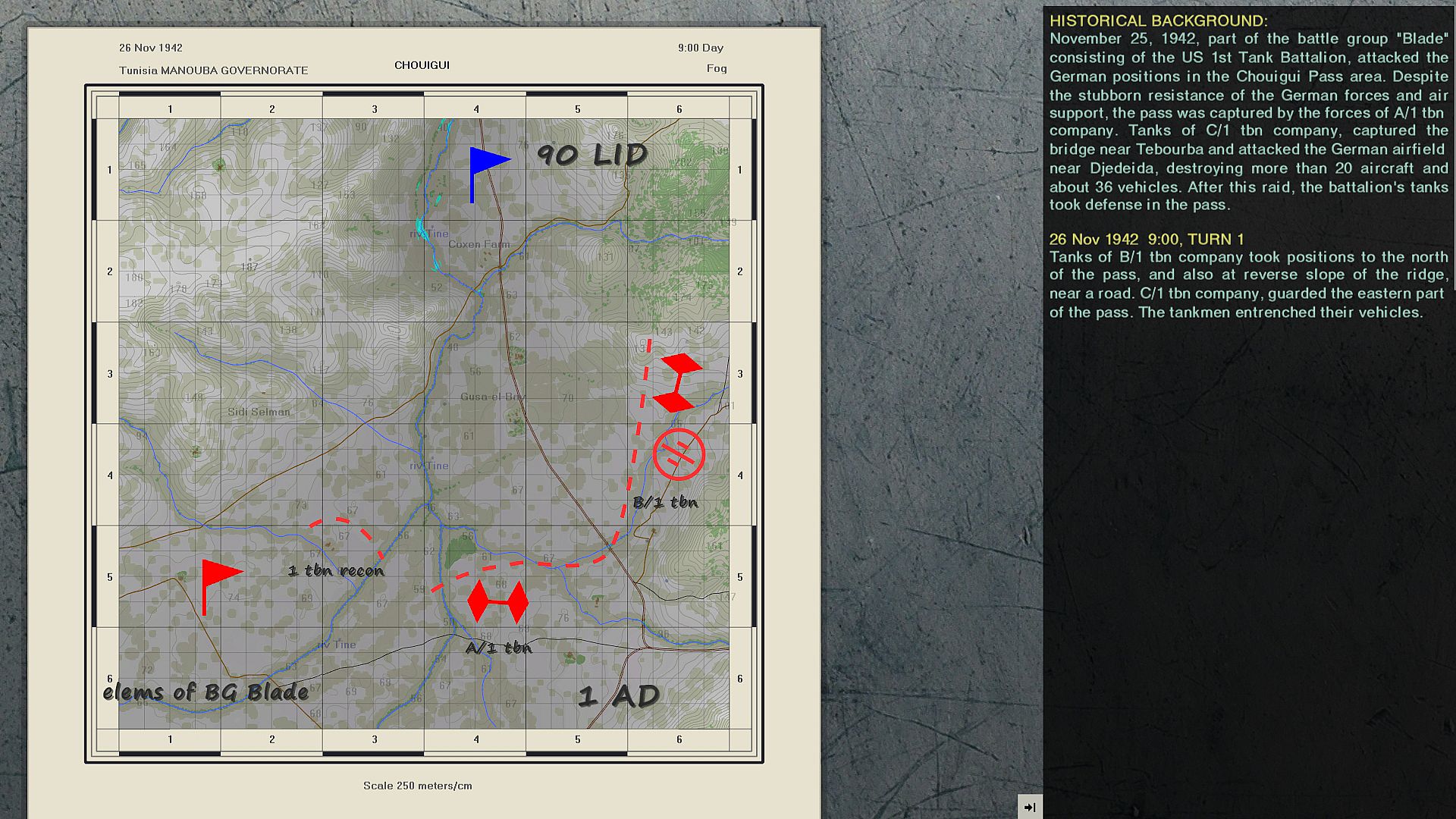Click the '1 tbn recon' label
Image resolution: width=1456 pixels, height=819 pixels.
pos(336,571)
